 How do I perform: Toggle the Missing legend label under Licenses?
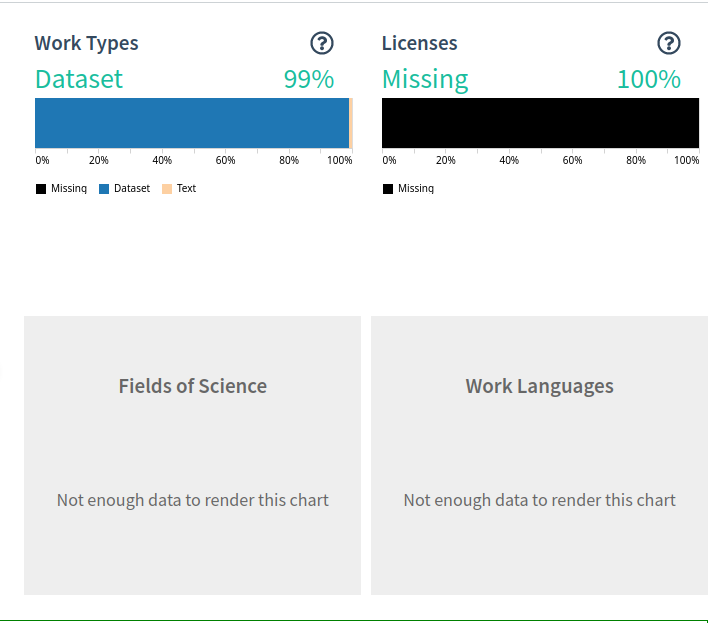point(416,188)
